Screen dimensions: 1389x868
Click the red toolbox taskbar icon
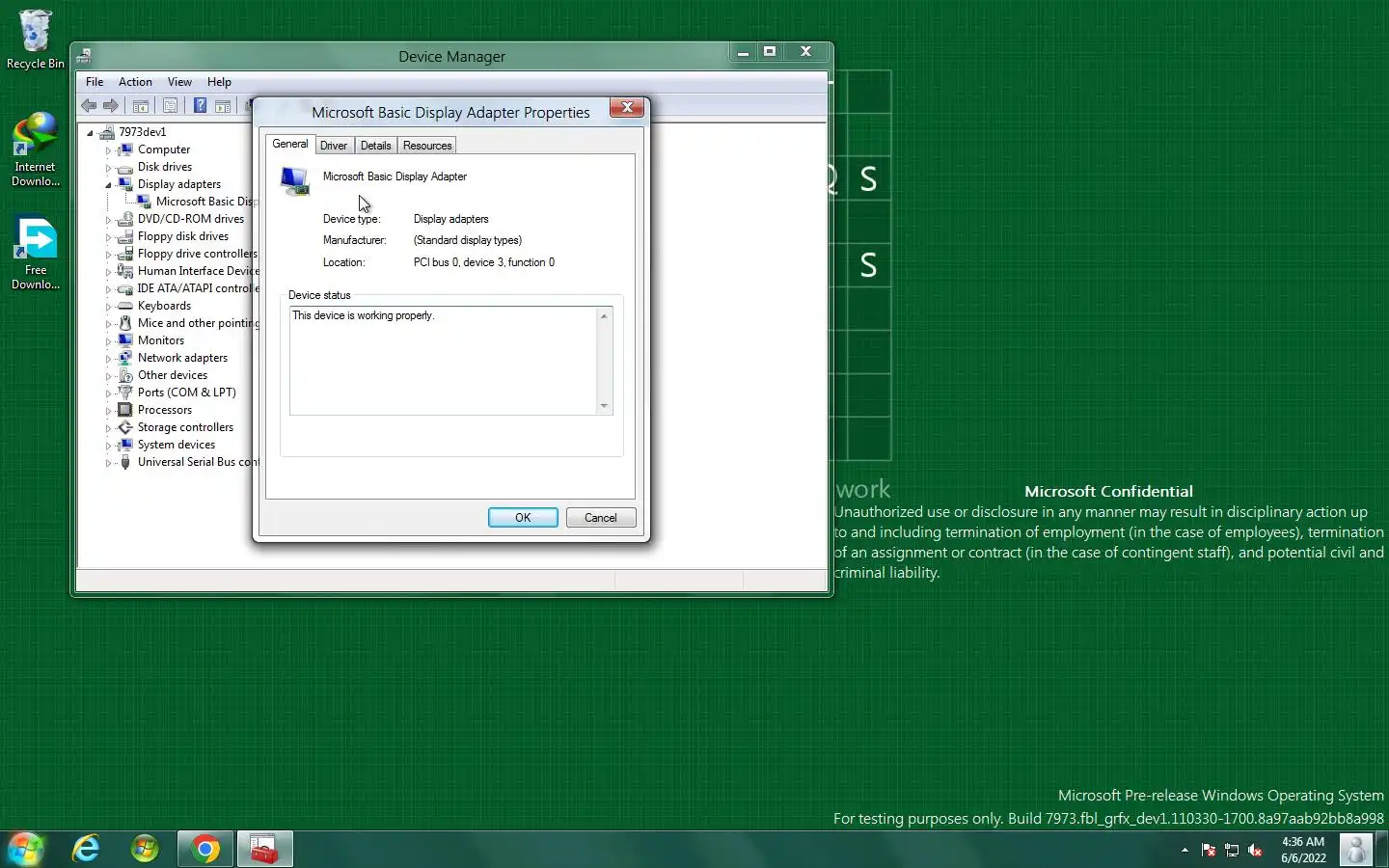[264, 849]
